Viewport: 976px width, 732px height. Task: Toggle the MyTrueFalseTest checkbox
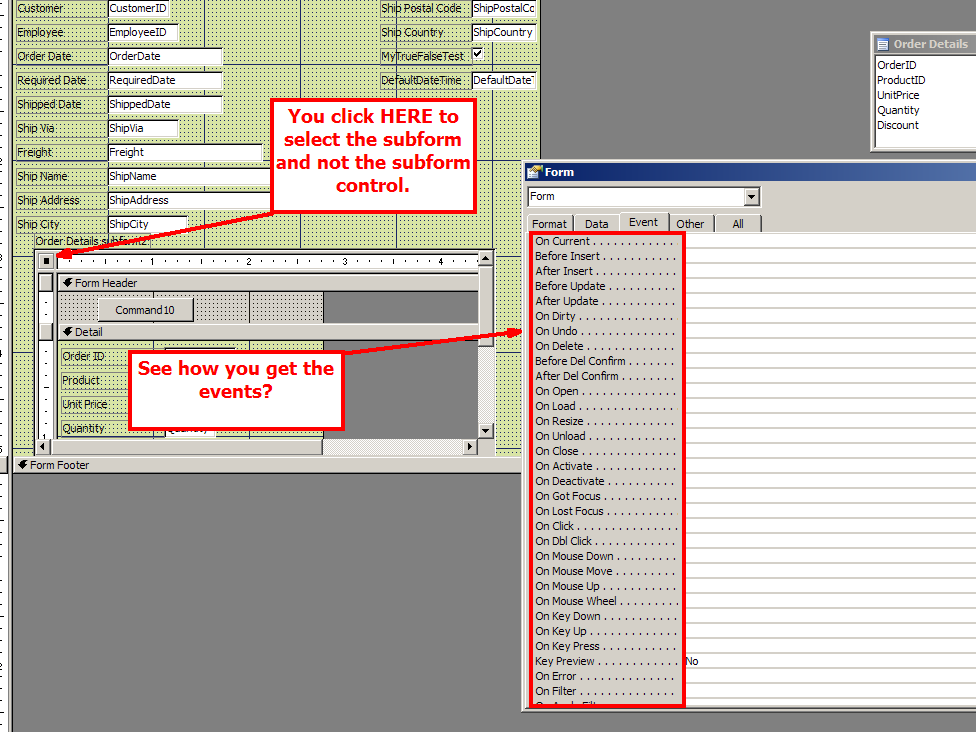[x=477, y=54]
